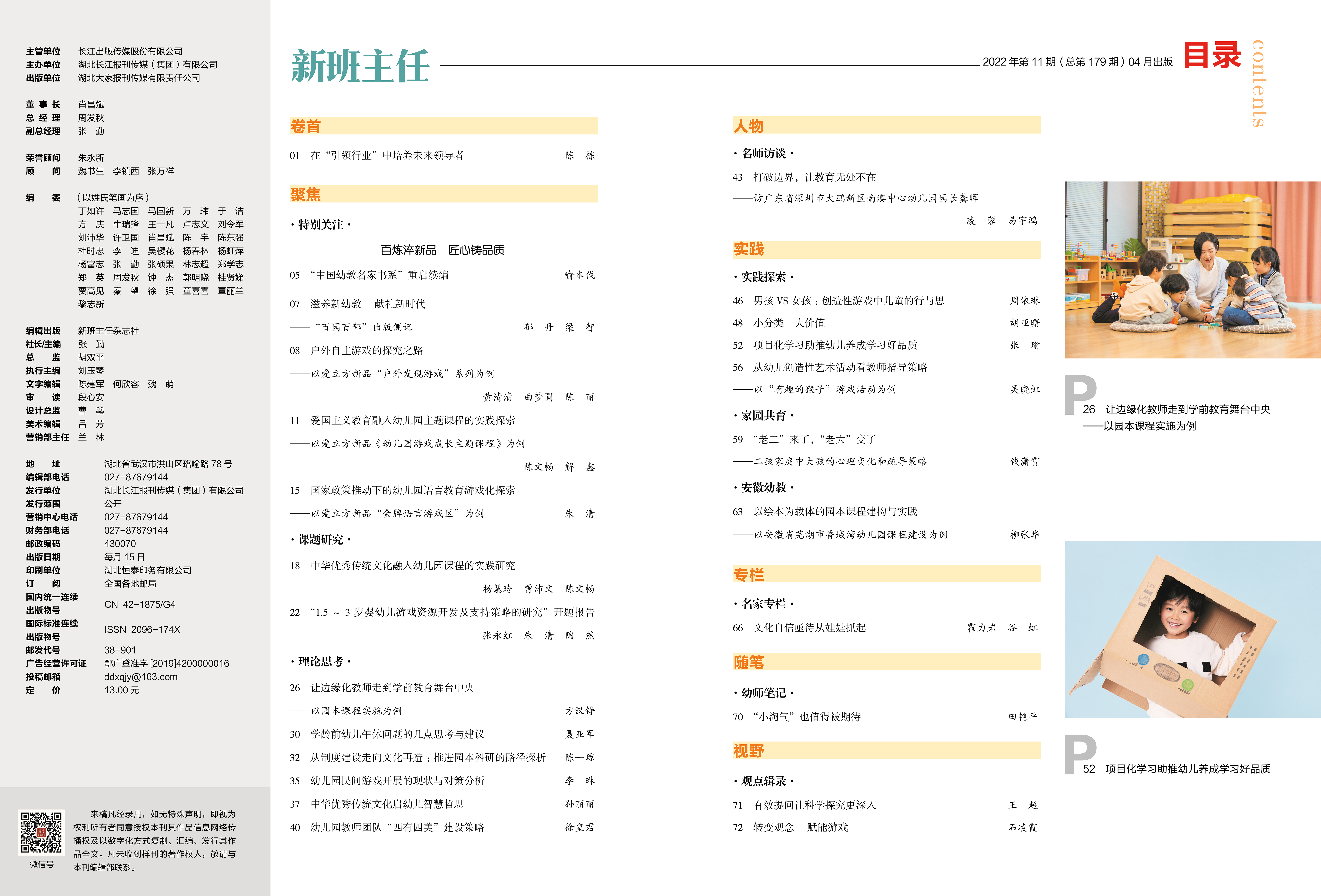Select the 卷首 section header
This screenshot has height=896, width=1321.
tap(306, 126)
